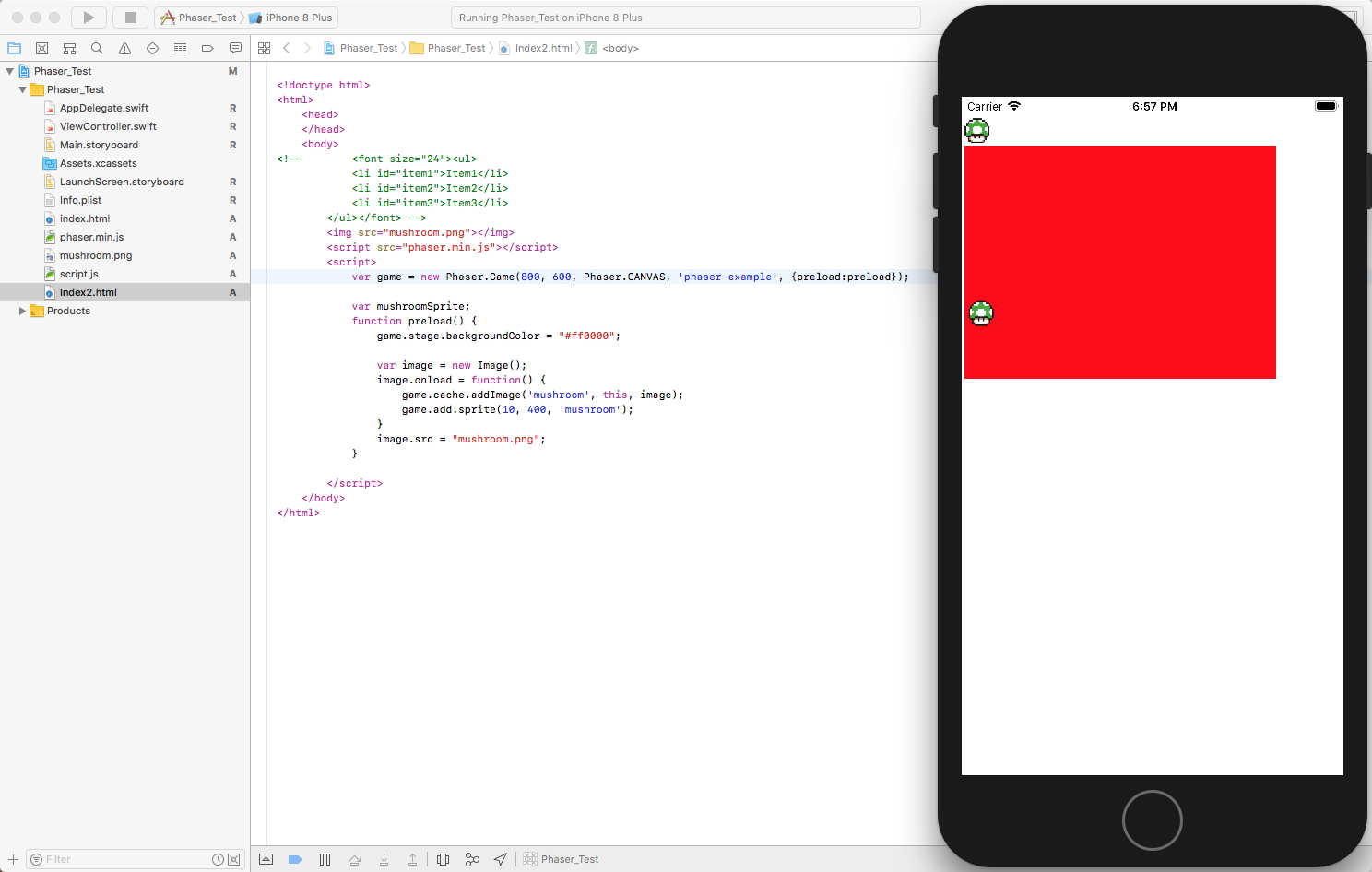This screenshot has width=1372, height=872.
Task: Show the Report navigator
Action: click(235, 48)
